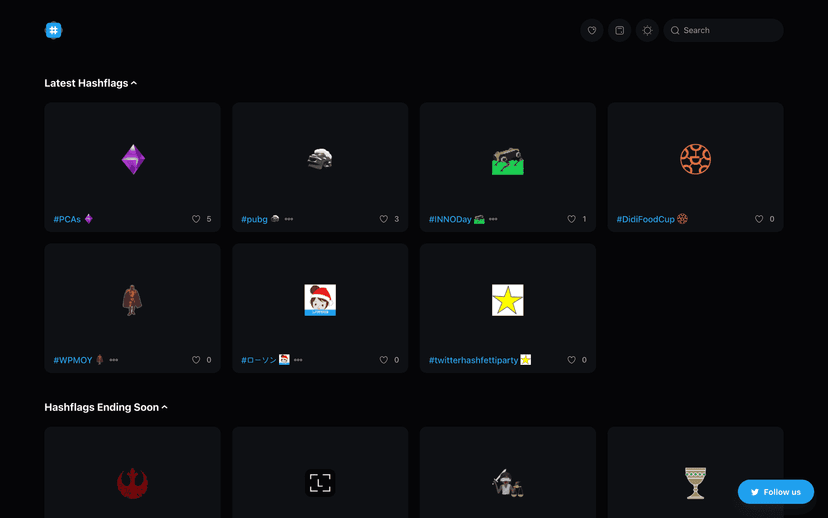The width and height of the screenshot is (828, 518).
Task: Click the purple gem #PCAs image
Action: coord(133,159)
